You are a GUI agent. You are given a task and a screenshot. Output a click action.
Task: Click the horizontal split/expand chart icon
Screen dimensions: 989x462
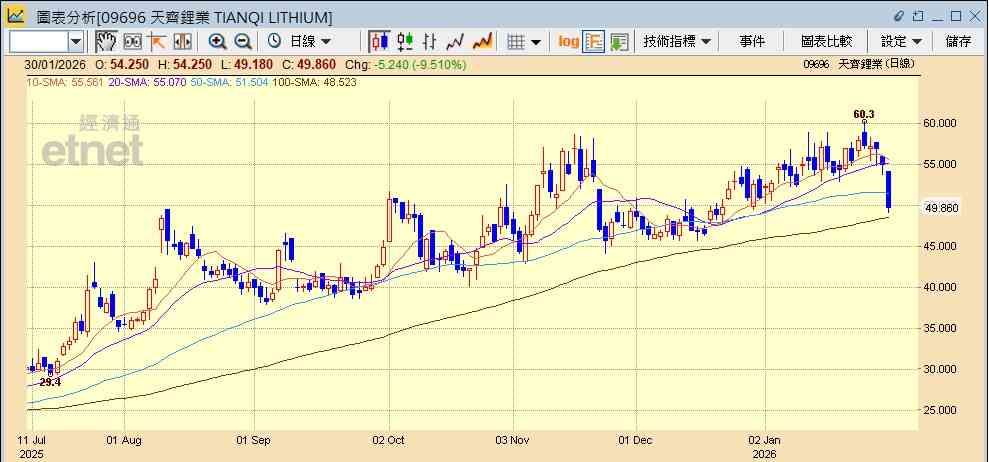182,42
